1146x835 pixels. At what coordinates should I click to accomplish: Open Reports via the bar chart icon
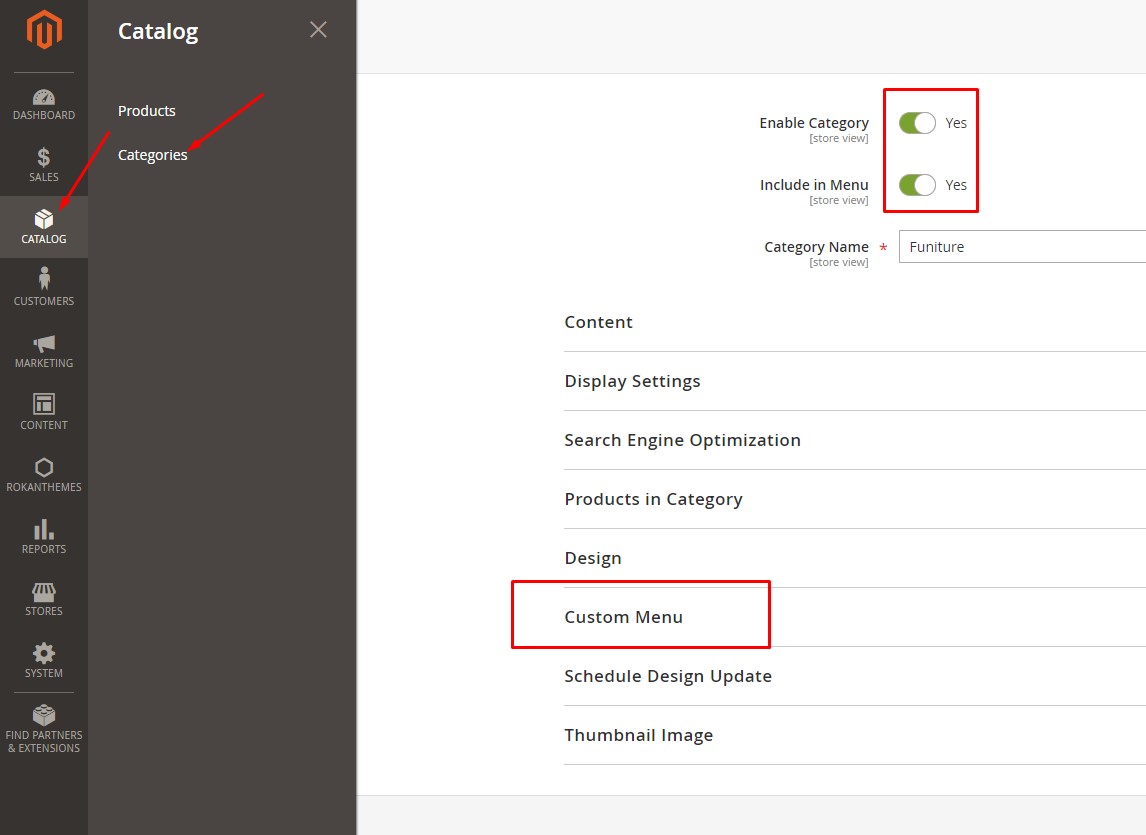44,529
